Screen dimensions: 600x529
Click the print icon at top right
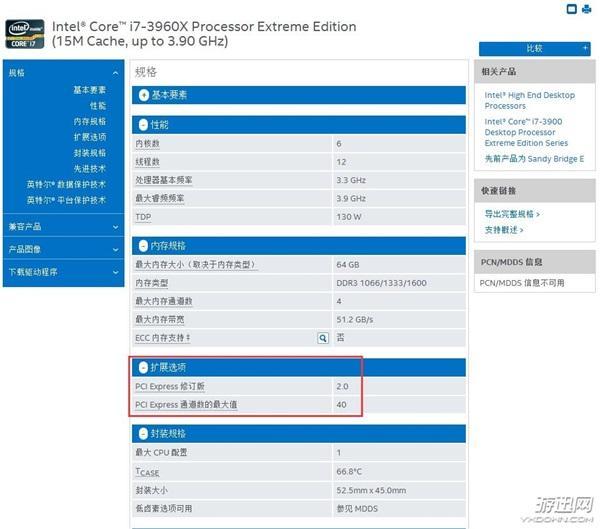pos(586,9)
